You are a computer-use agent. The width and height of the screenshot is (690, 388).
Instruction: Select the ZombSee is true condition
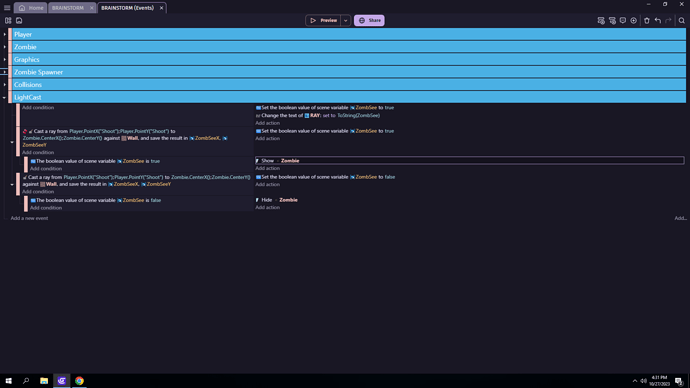(95, 161)
